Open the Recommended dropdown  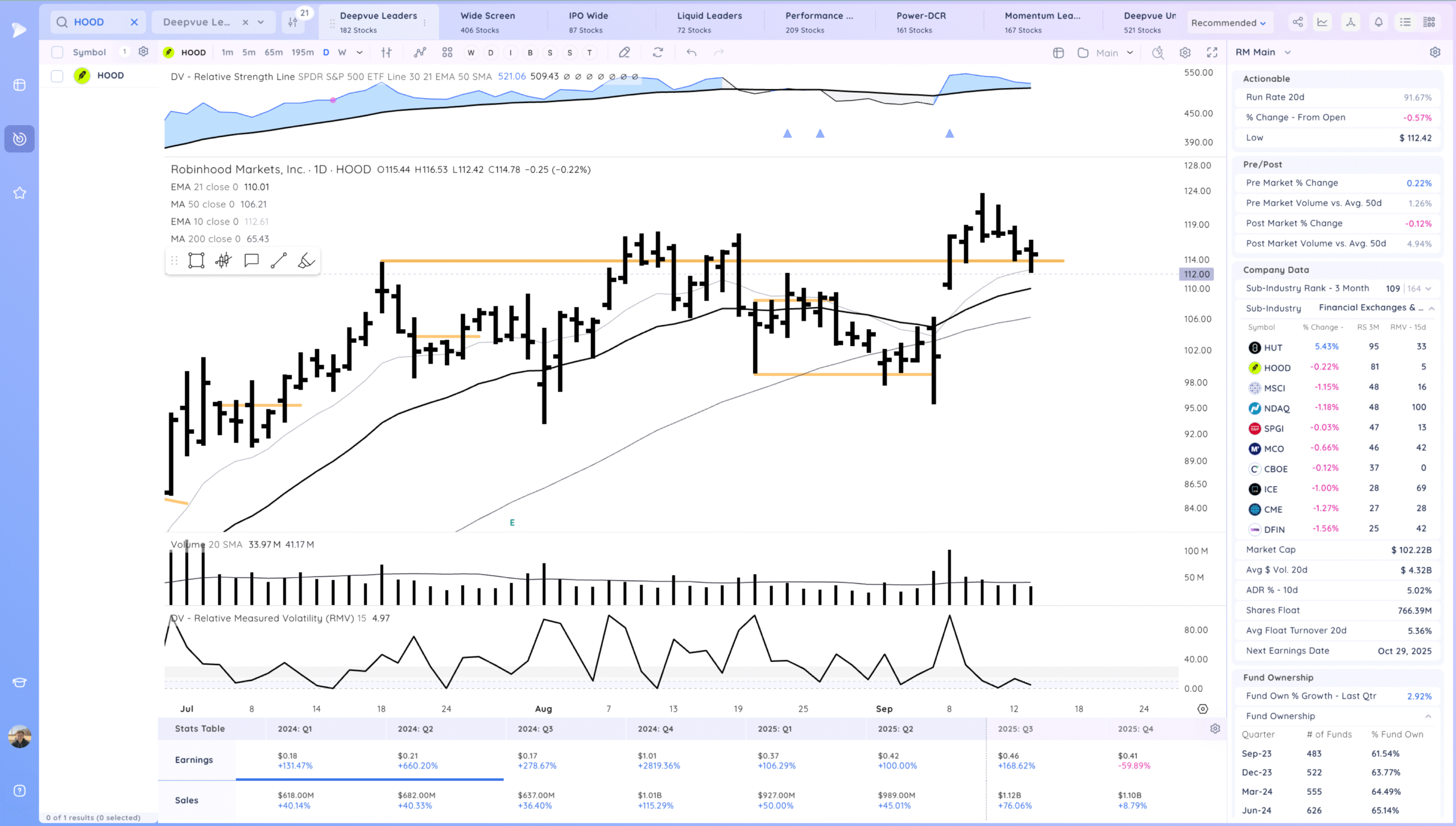click(1229, 23)
